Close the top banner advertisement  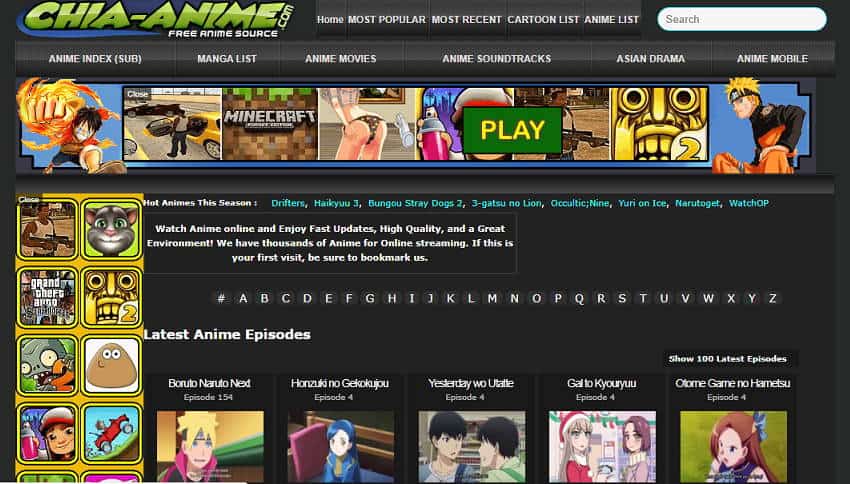coord(138,94)
